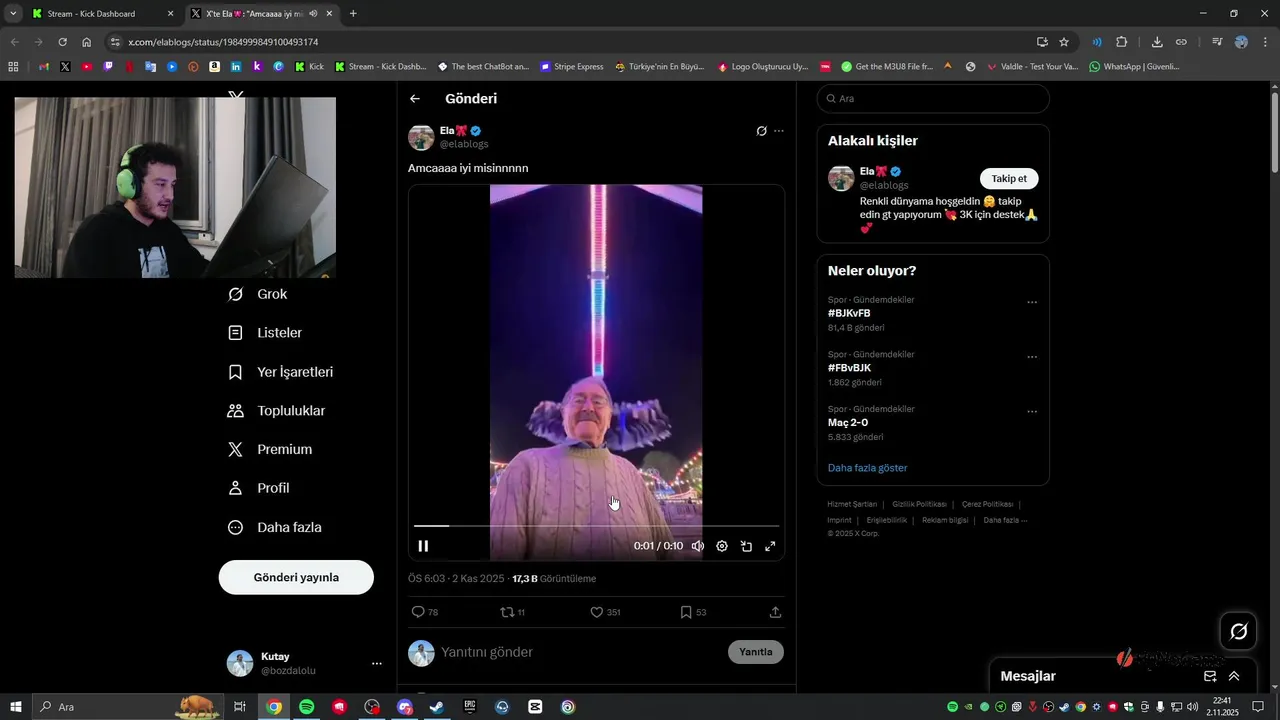Open the Premium page
This screenshot has height=720, width=1280.
270,450
